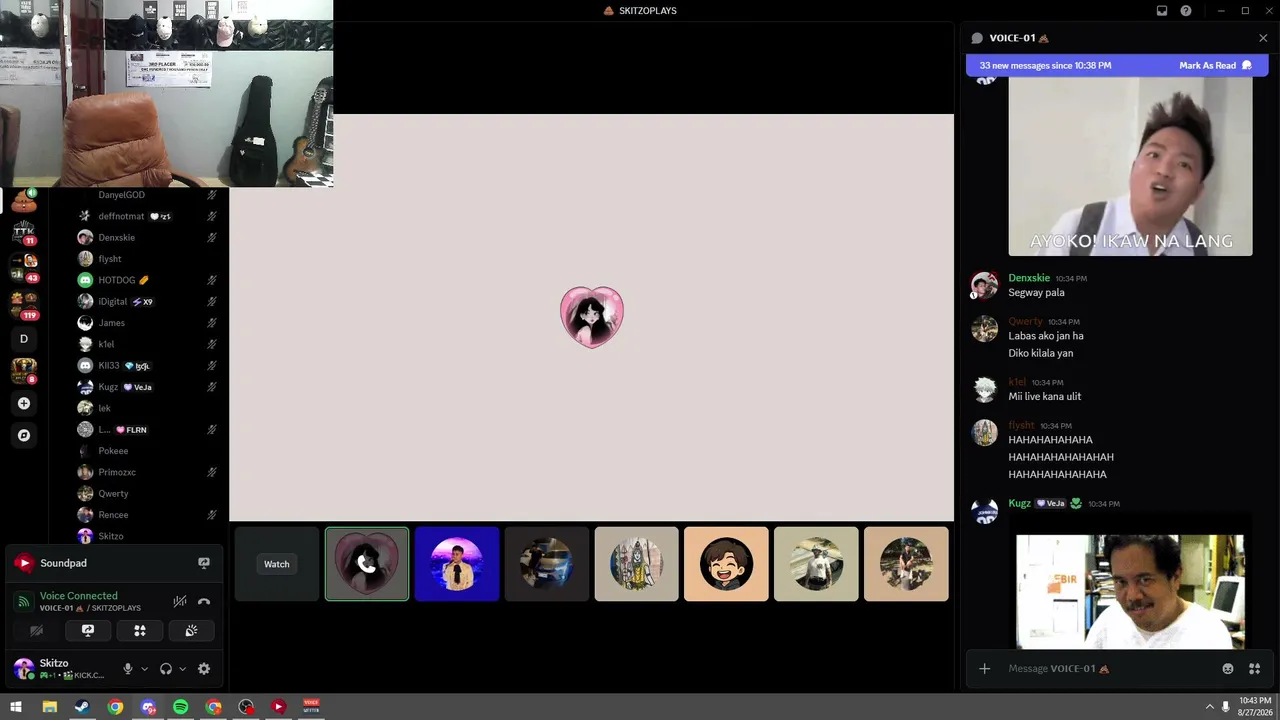Open the AYOKO! IKAW NA LANG image
The image size is (1280, 720).
[1130, 166]
